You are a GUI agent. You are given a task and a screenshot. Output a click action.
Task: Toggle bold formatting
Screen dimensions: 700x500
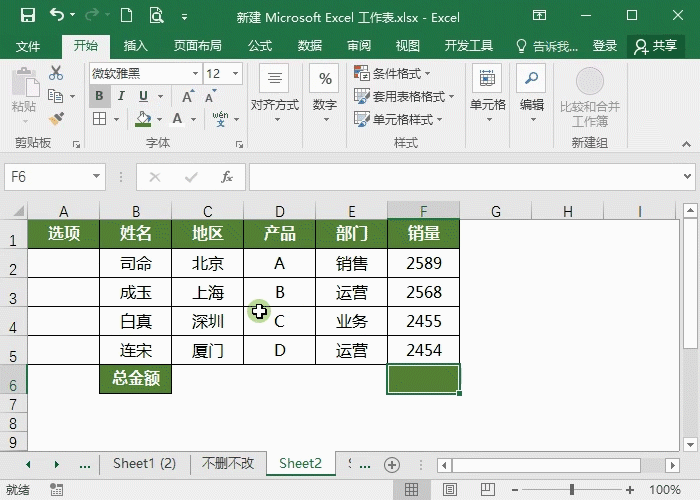point(100,96)
